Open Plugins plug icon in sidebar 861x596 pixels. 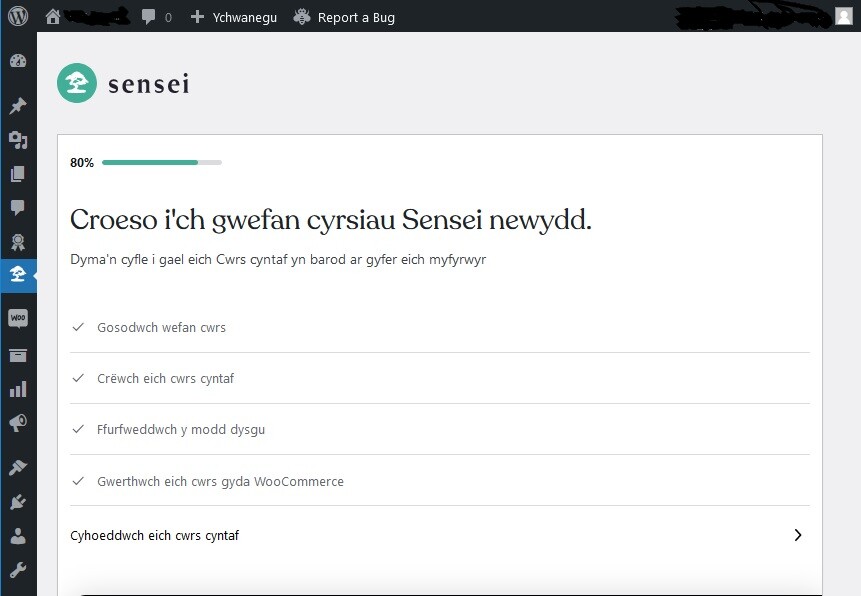pyautogui.click(x=18, y=502)
